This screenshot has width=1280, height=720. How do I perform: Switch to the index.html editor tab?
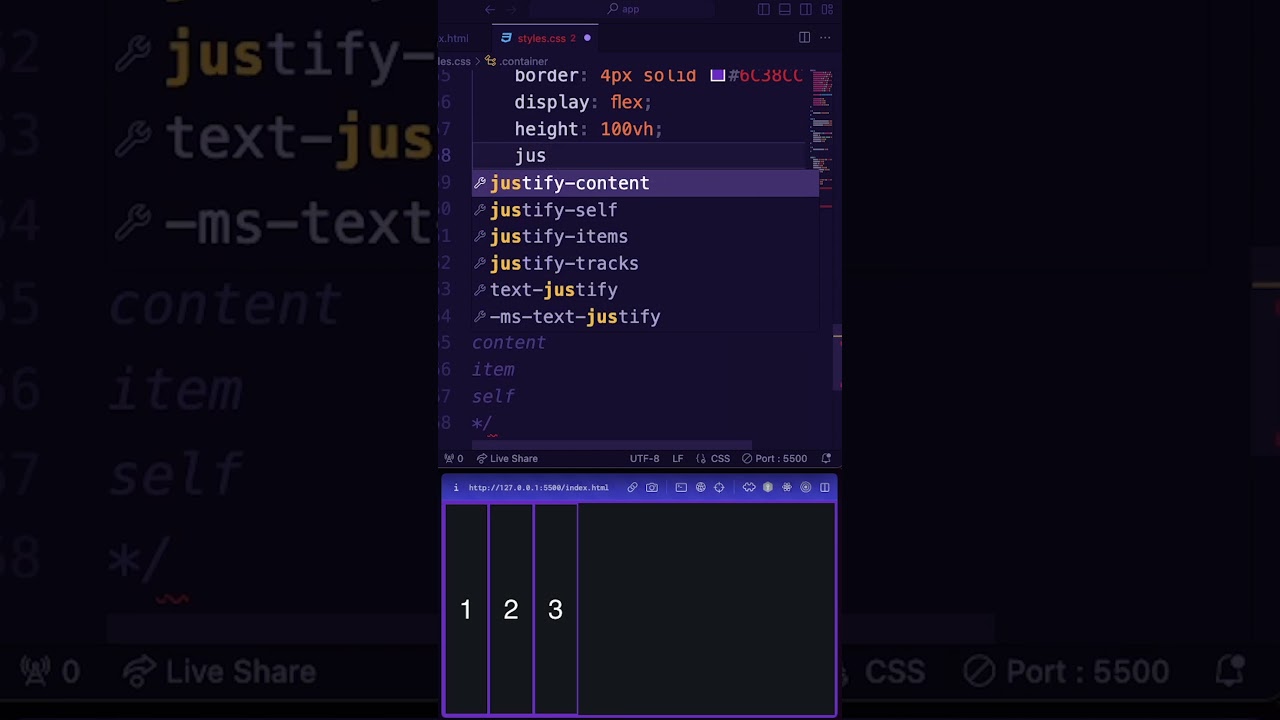click(x=453, y=38)
